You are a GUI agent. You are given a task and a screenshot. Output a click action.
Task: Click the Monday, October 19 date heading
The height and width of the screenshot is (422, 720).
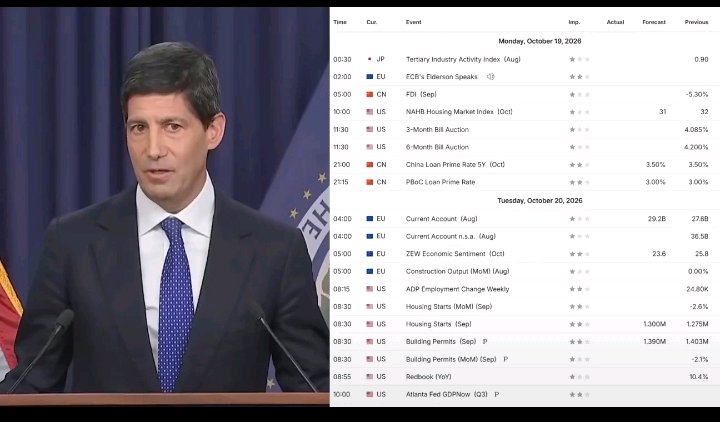[540, 41]
